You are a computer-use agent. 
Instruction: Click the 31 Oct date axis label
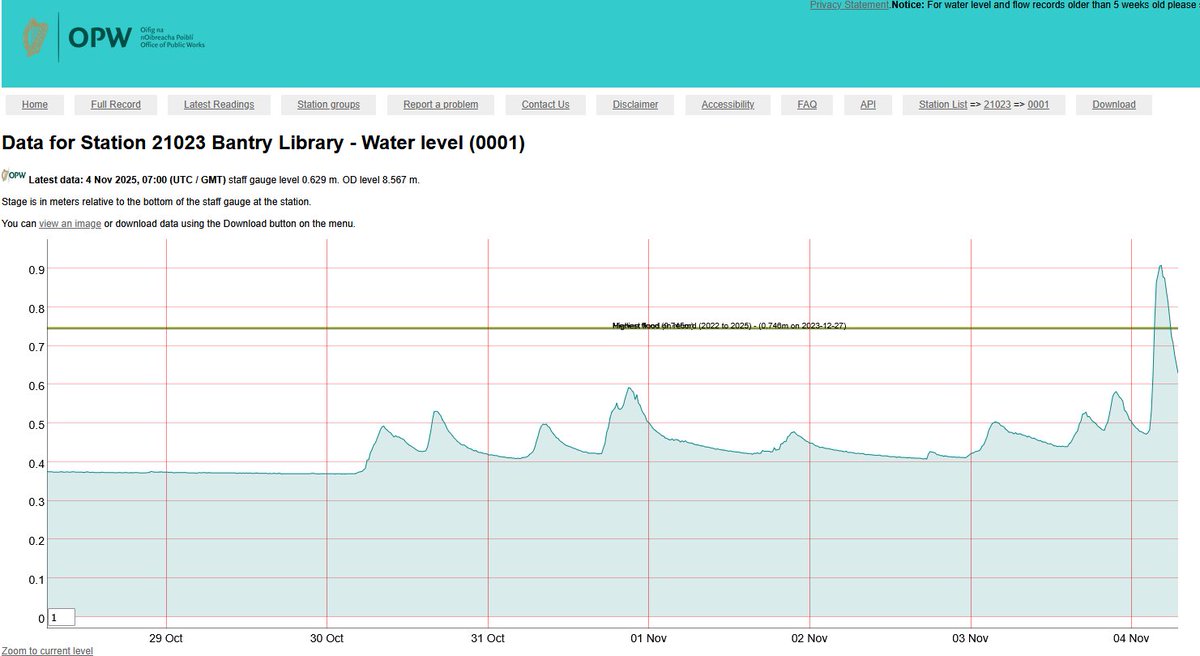pyautogui.click(x=488, y=637)
